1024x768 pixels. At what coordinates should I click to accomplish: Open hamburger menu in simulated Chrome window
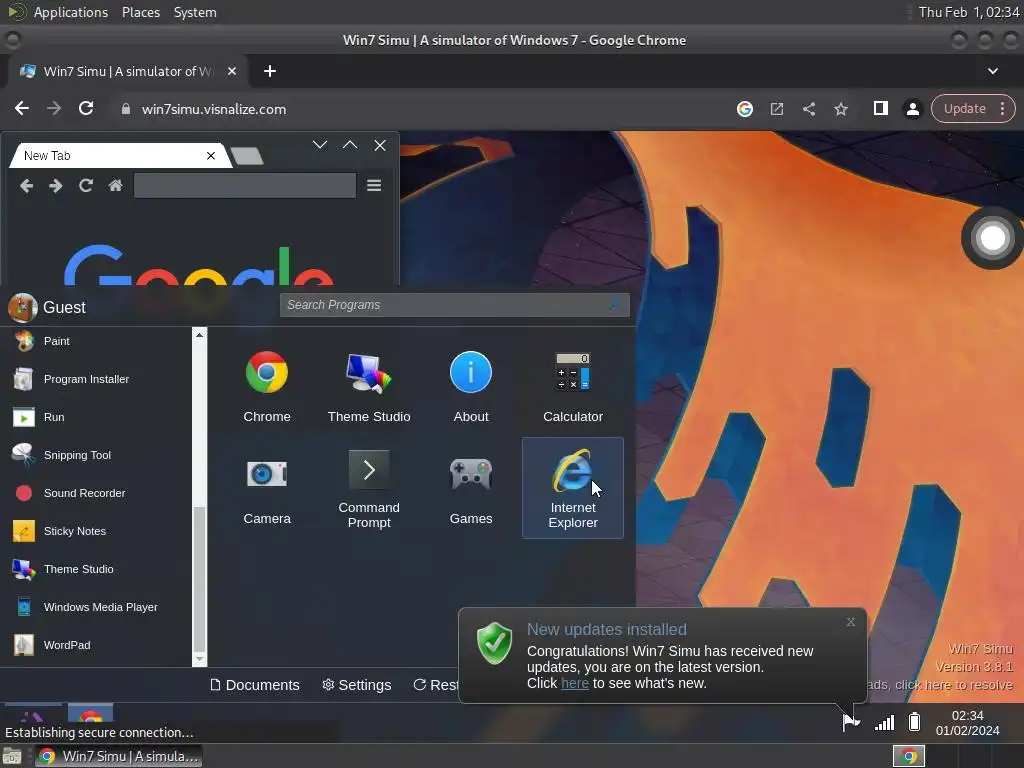(374, 186)
